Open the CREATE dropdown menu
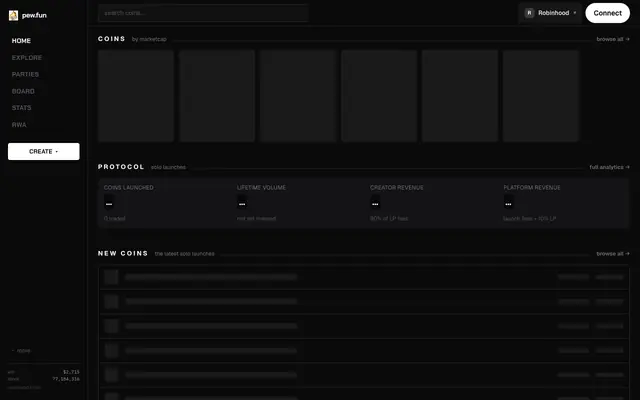The height and width of the screenshot is (400, 640). coord(44,151)
